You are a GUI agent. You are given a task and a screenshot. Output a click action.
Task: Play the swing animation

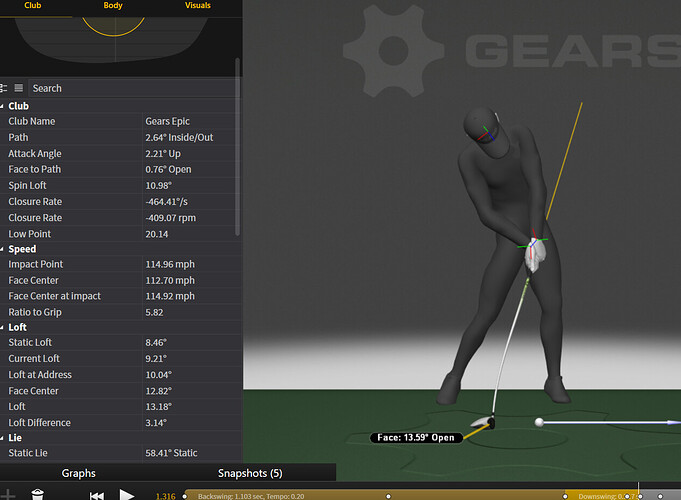[127, 495]
